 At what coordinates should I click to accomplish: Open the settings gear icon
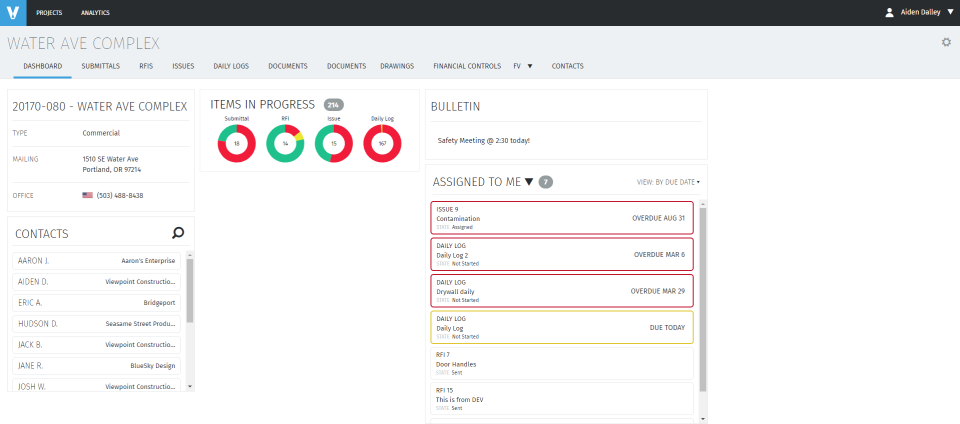point(946,42)
